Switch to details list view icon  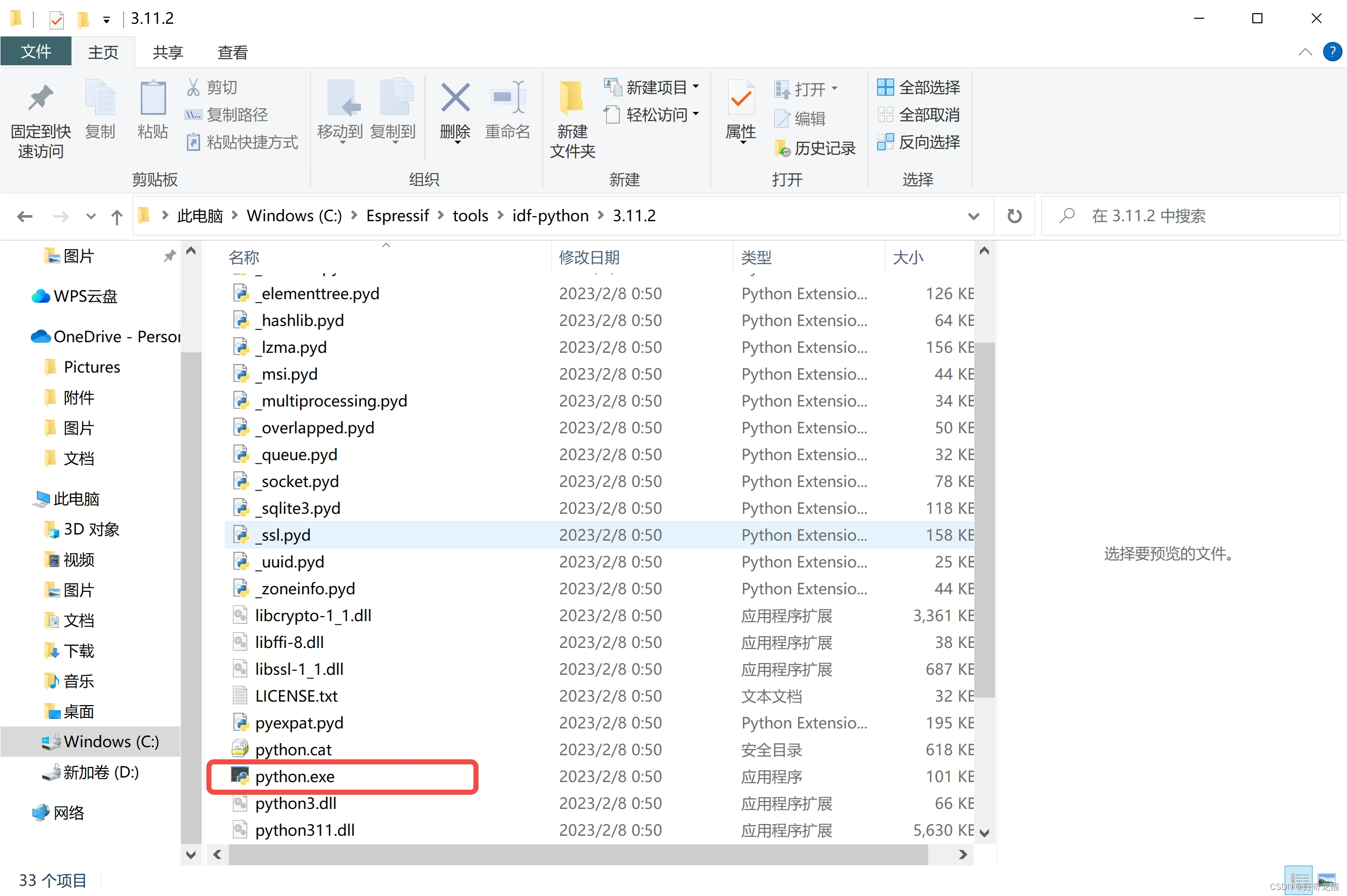click(x=1298, y=879)
